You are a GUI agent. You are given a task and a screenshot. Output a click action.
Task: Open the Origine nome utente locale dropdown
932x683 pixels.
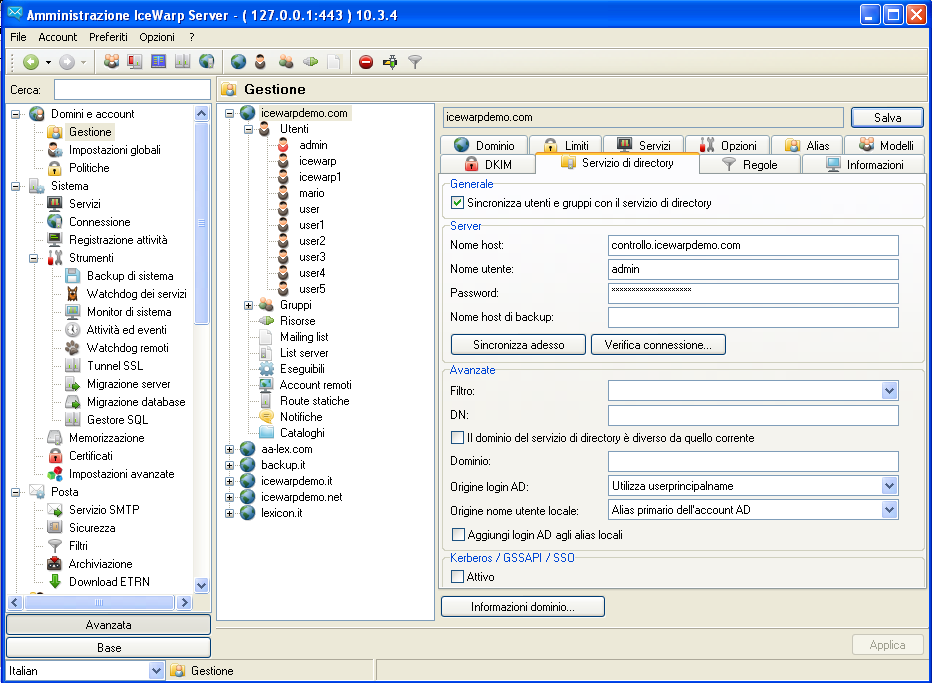coord(889,509)
